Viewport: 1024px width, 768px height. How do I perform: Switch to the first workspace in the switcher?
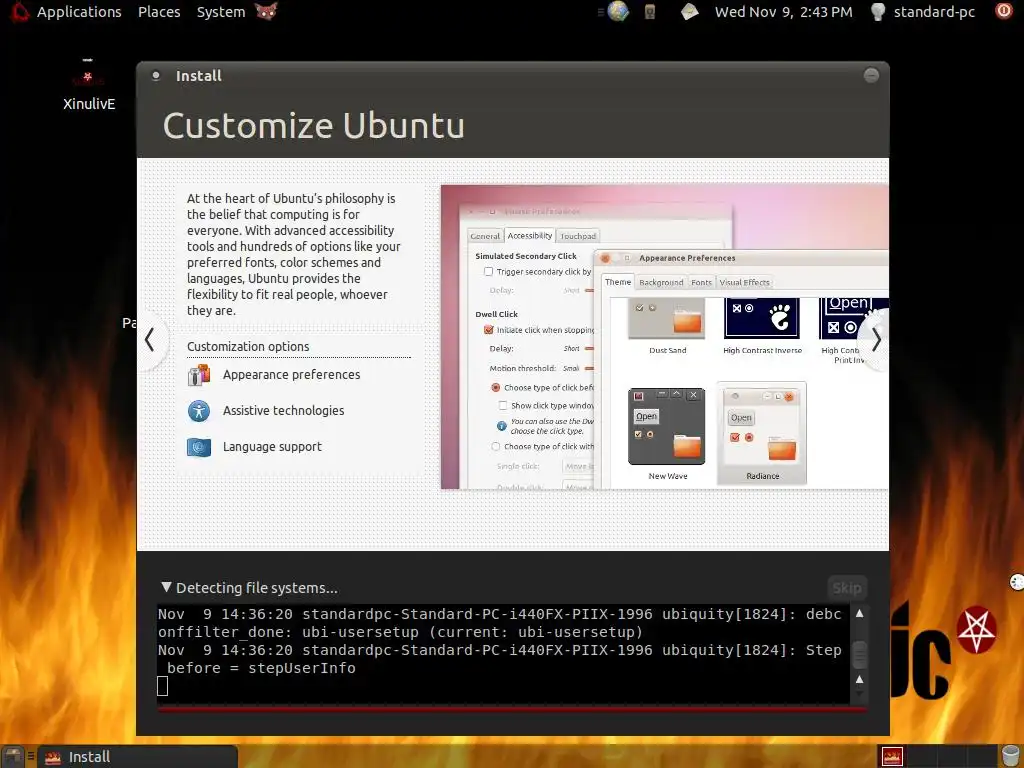(892, 756)
